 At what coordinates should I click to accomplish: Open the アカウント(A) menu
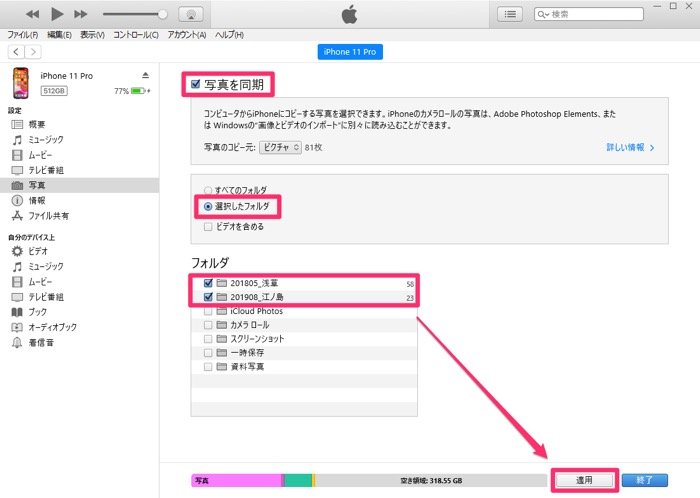click(187, 35)
